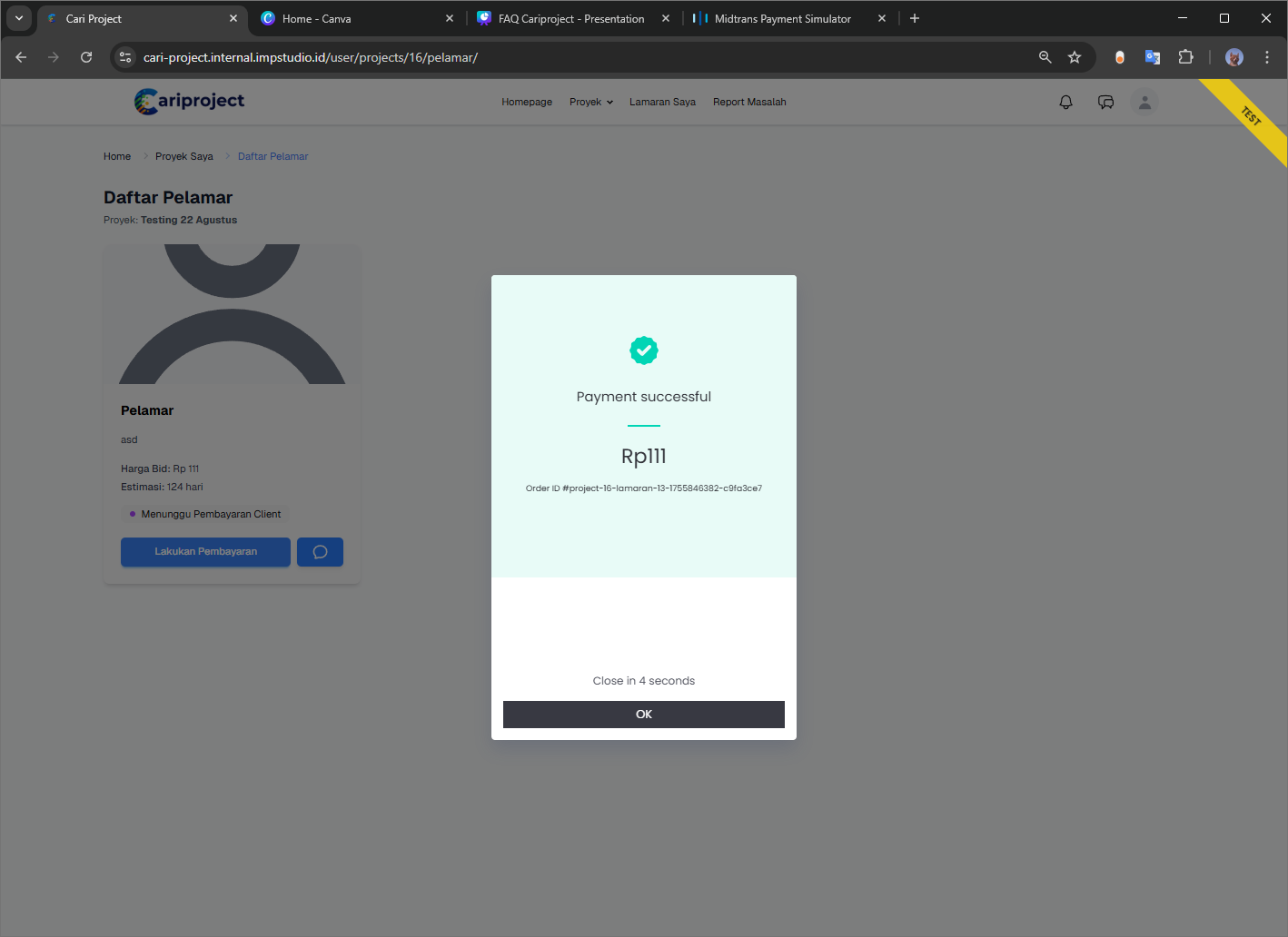
Task: Expand the Proyek dropdown menu
Action: (591, 103)
